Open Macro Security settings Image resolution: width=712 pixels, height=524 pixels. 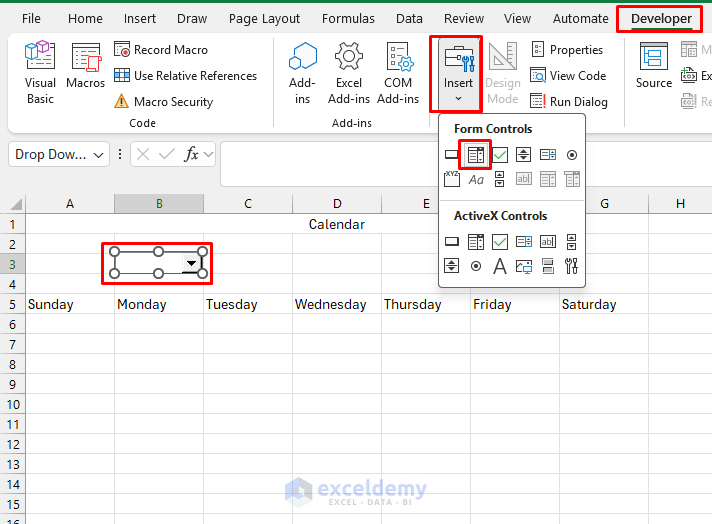(x=163, y=102)
